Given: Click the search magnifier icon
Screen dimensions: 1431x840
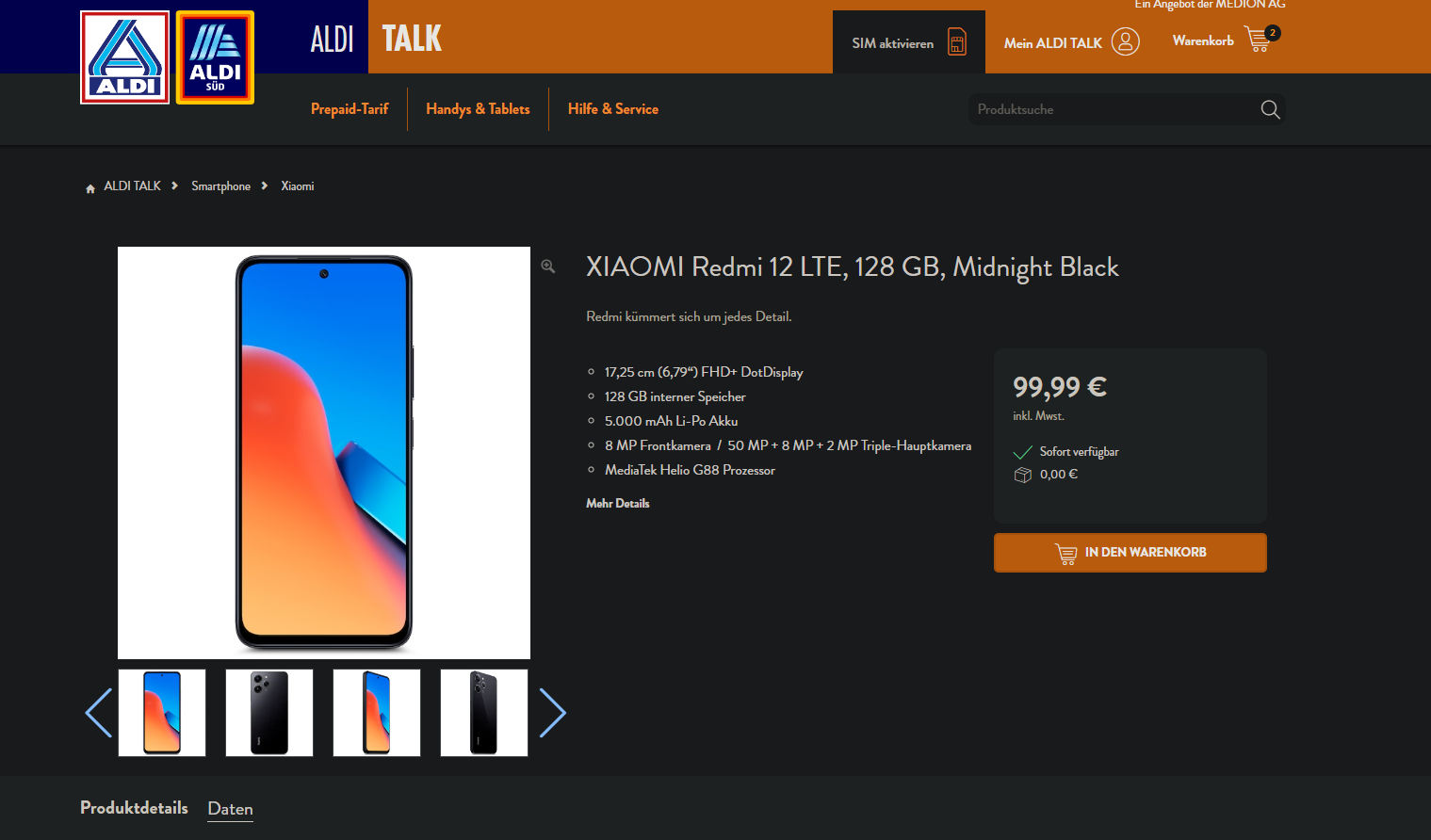Looking at the screenshot, I should [1270, 109].
